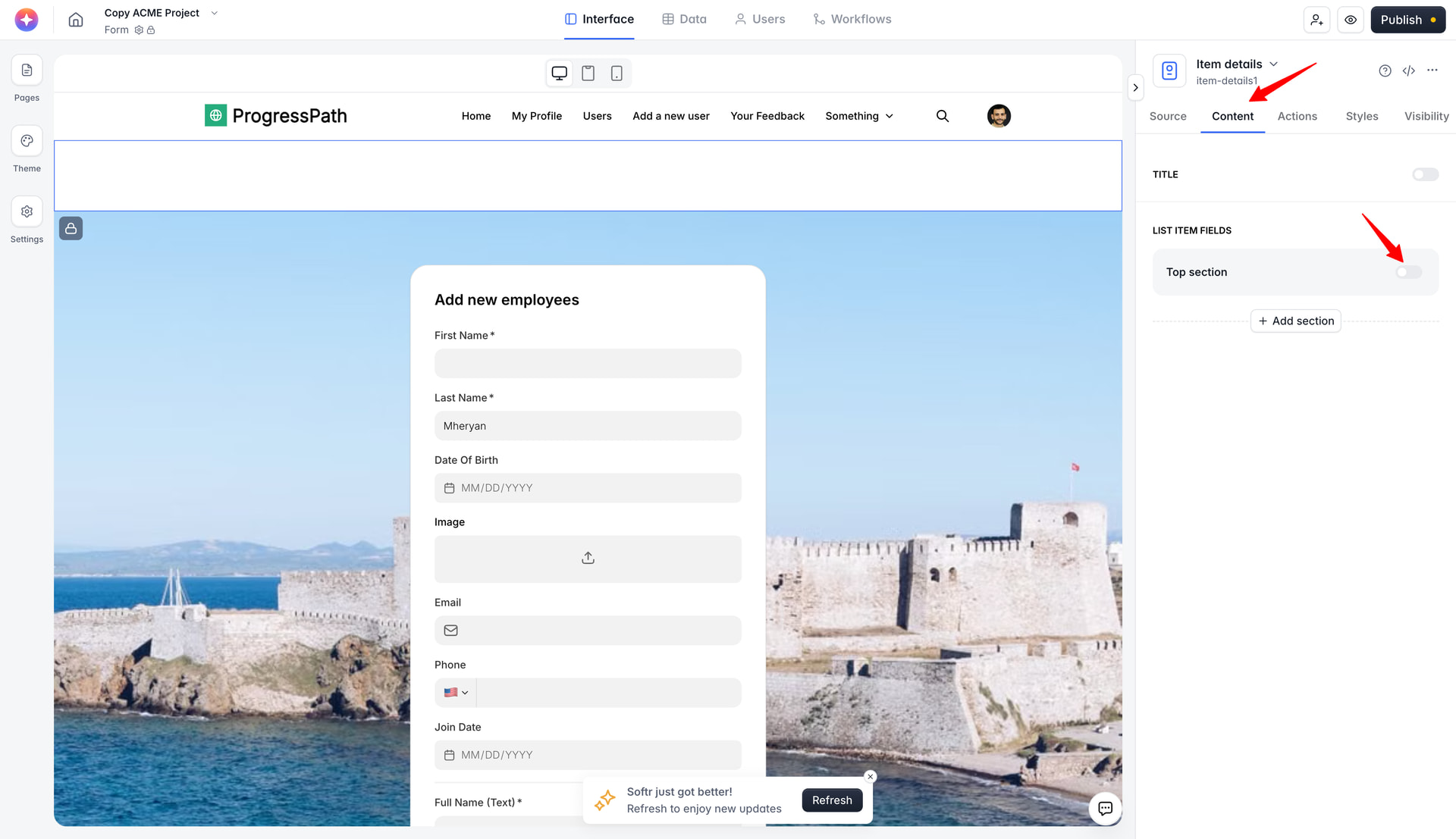
Task: Toggle the Top section switch
Action: 1408,272
